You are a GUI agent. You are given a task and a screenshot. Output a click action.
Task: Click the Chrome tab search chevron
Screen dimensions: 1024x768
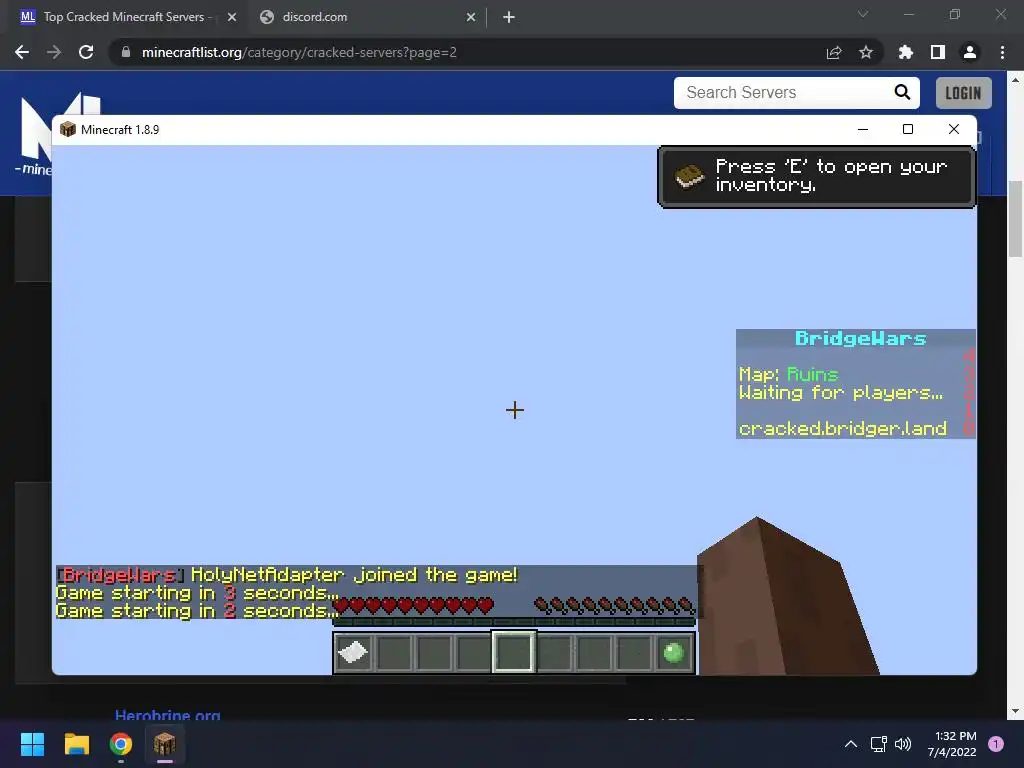(x=863, y=14)
